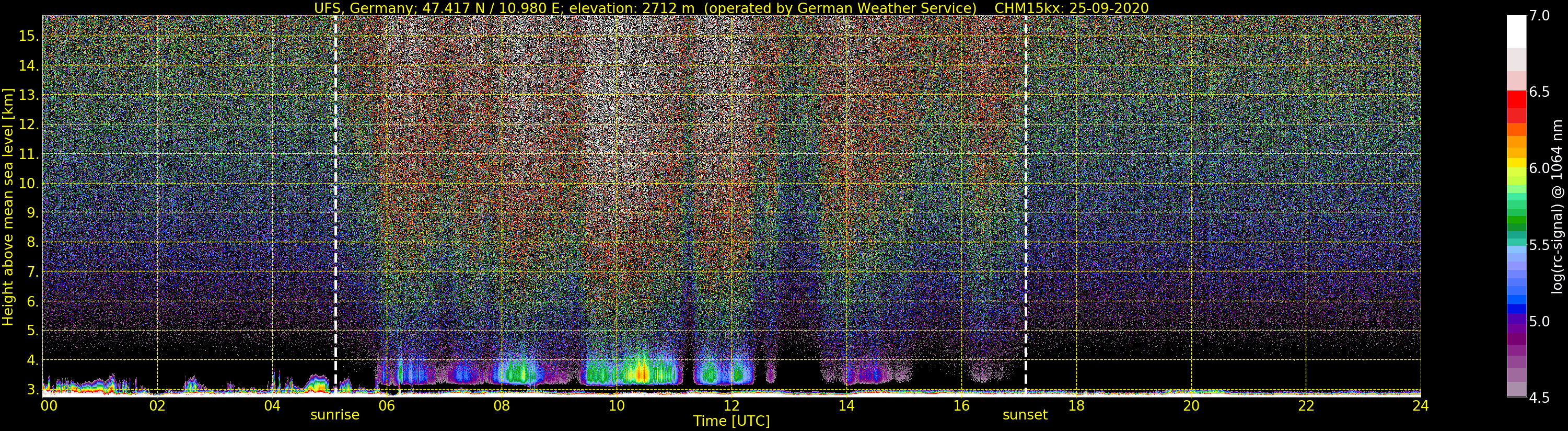Viewport: 1568px width, 431px height.
Task: Click the red-yellow cloud core near 10:30 UTC
Action: 641,372
